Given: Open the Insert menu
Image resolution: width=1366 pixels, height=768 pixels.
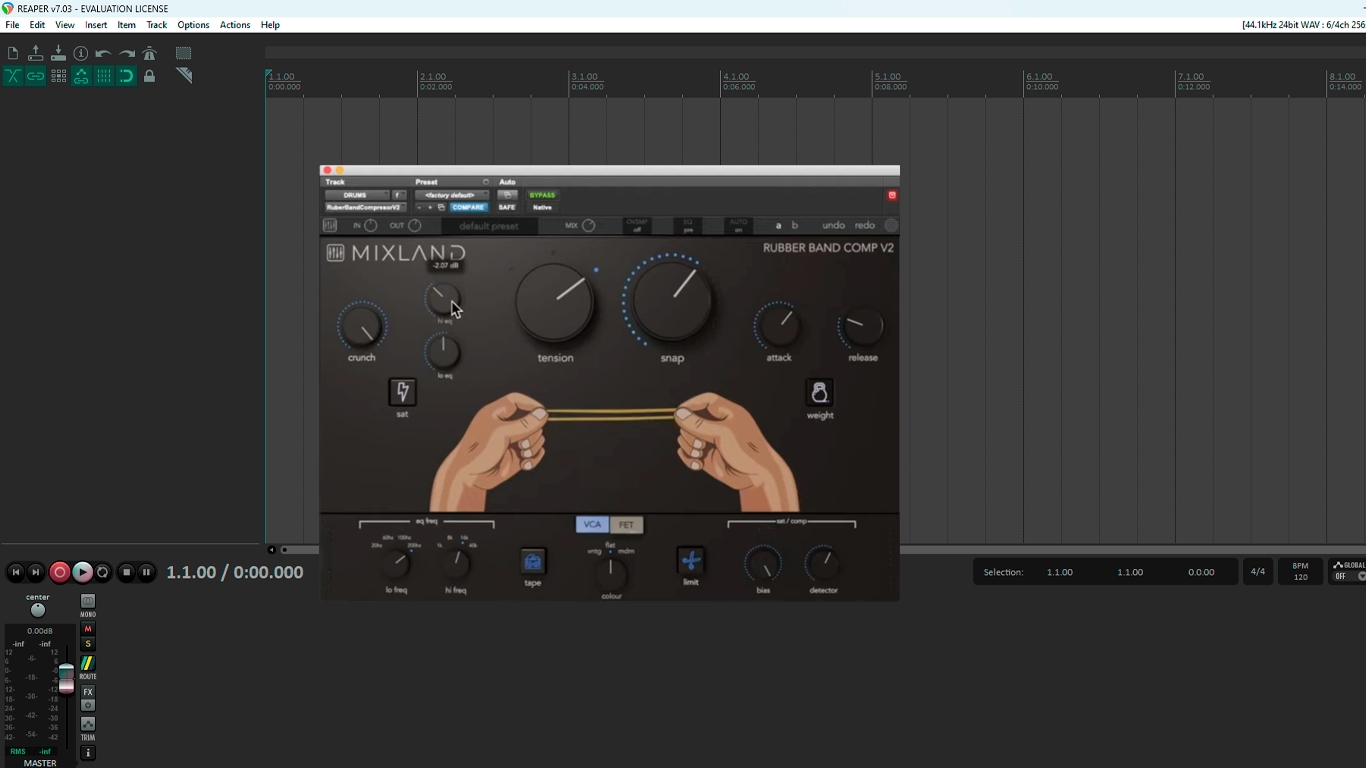Looking at the screenshot, I should (96, 25).
